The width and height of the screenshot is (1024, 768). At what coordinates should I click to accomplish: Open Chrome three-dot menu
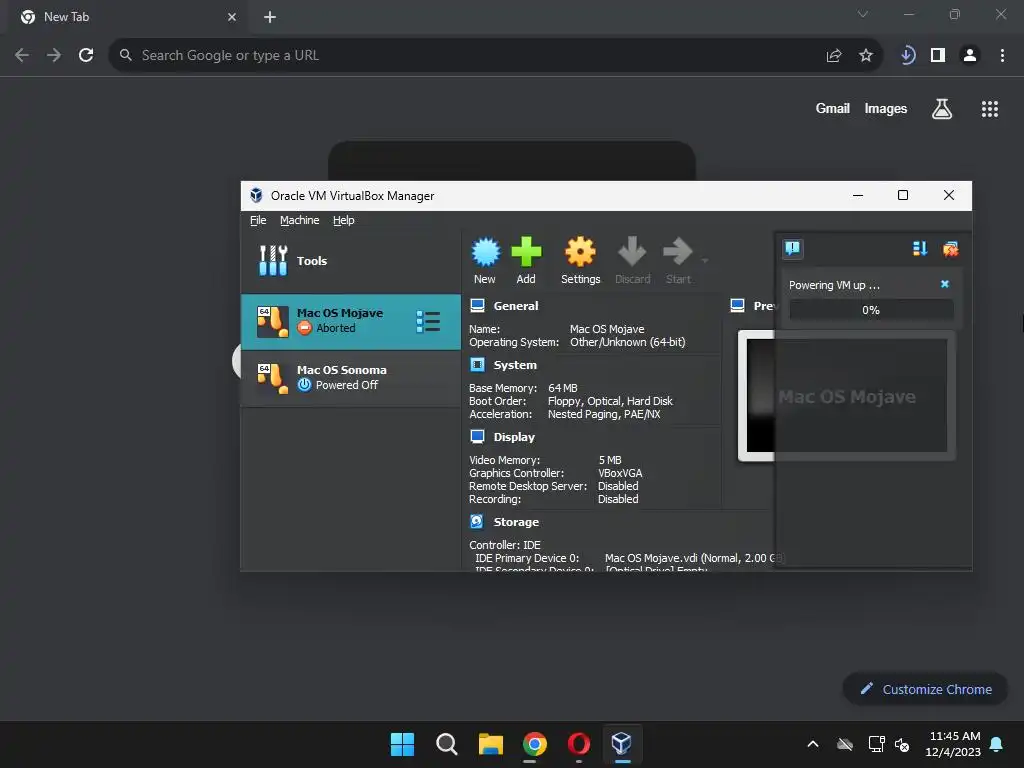[1002, 55]
